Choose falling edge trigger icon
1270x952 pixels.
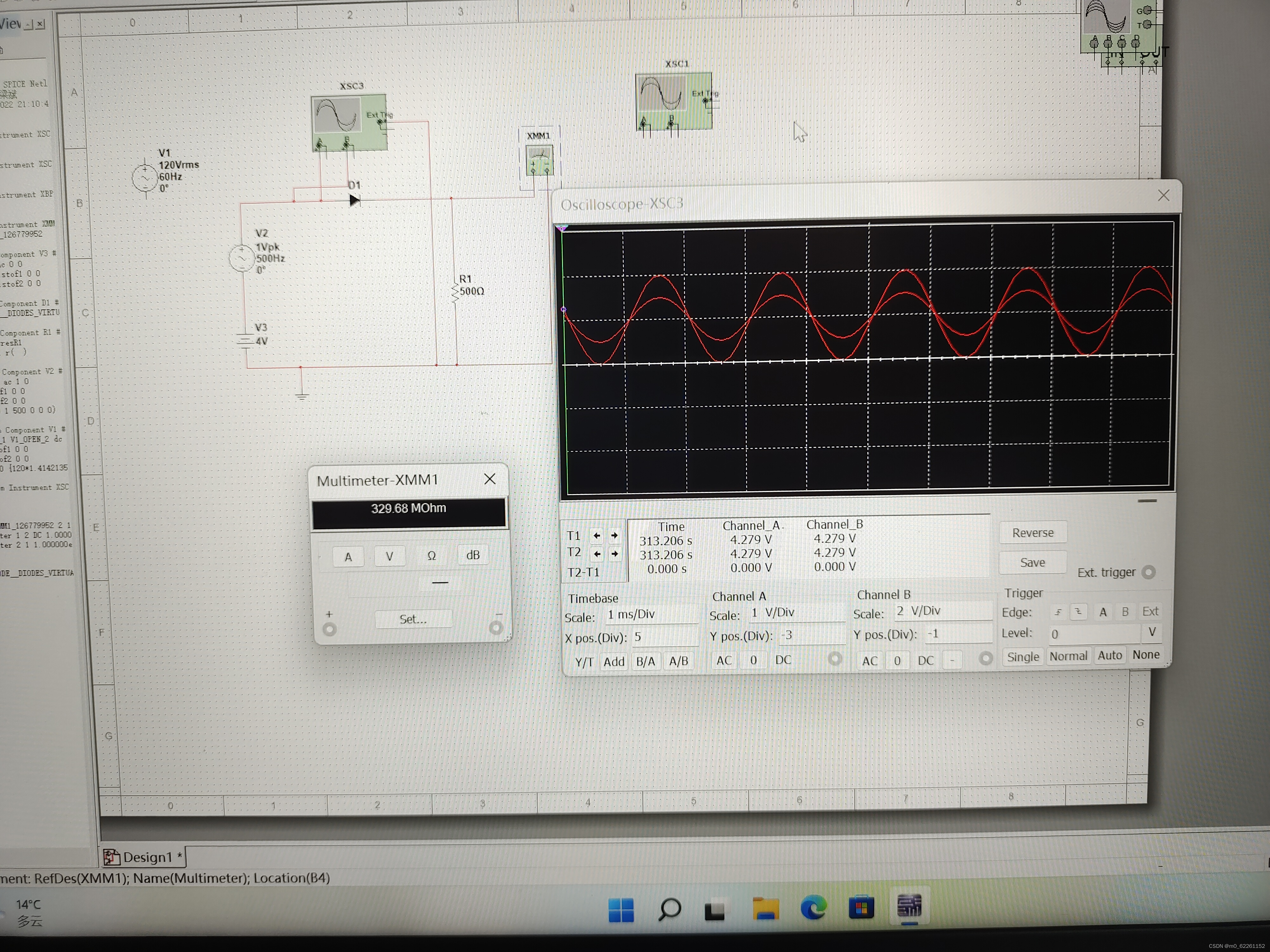[x=1079, y=612]
